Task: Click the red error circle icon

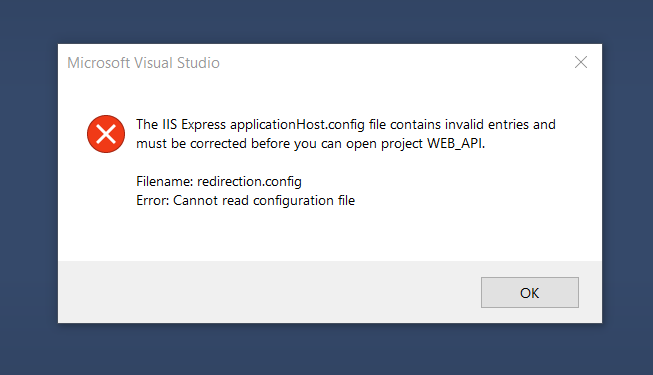Action: point(106,134)
